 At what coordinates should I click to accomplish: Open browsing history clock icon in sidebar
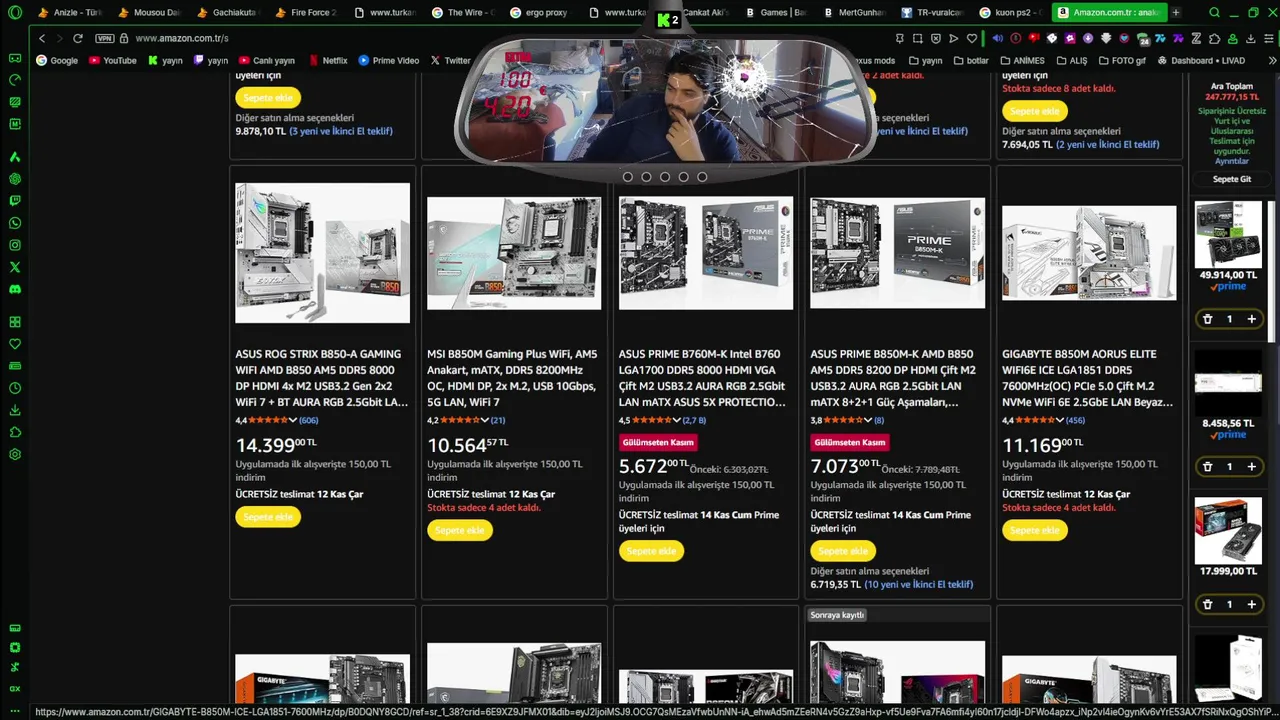[15, 388]
